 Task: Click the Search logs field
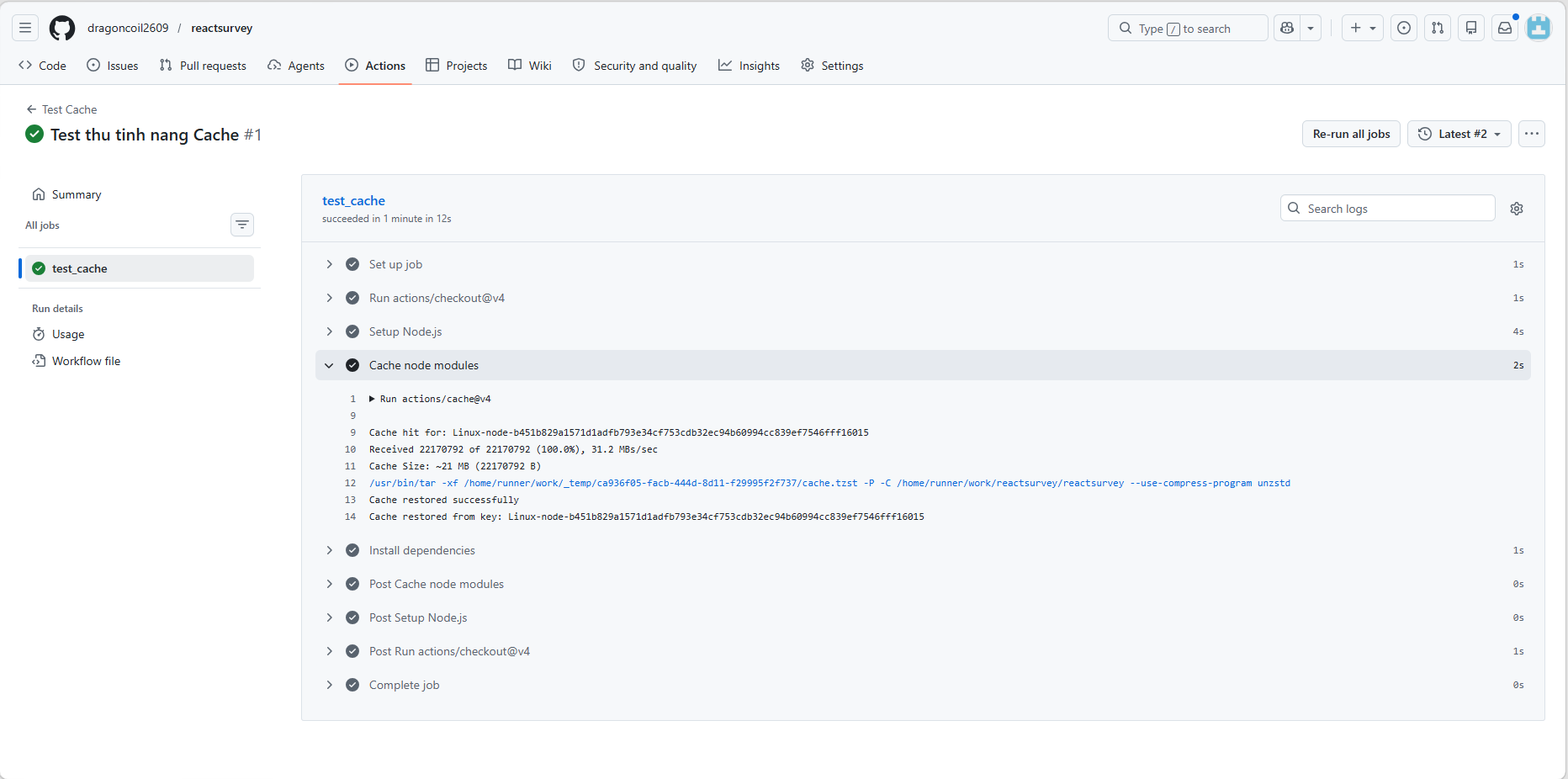coord(1388,208)
